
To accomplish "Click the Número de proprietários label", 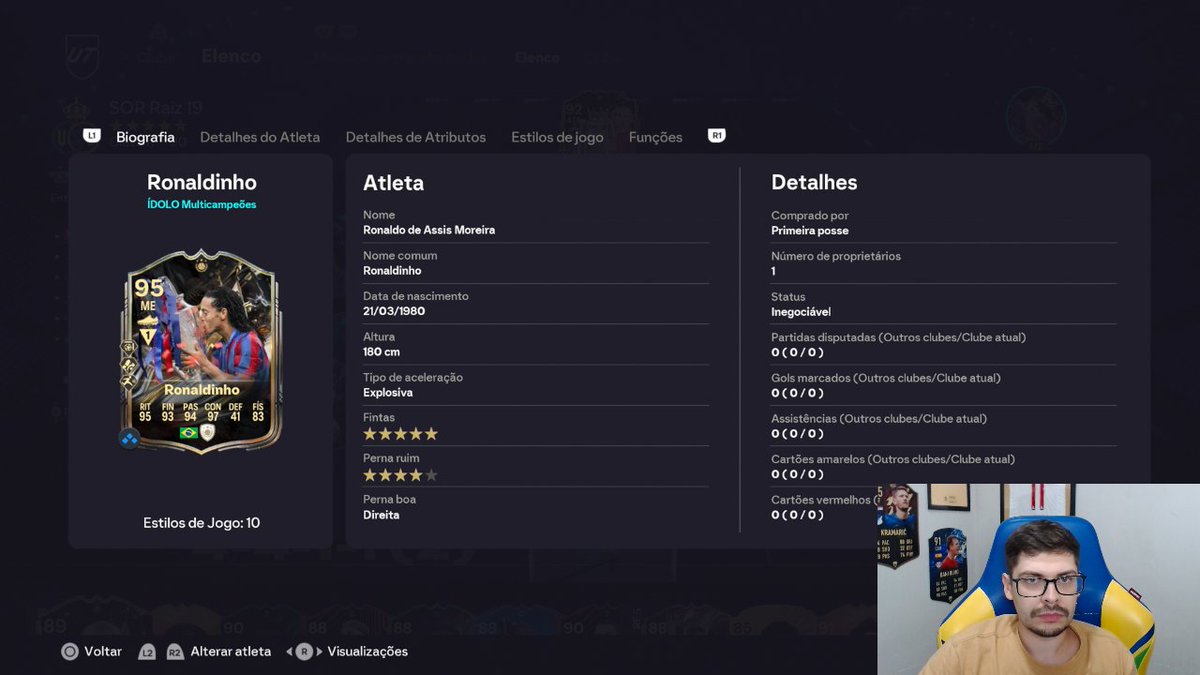I will pos(836,256).
